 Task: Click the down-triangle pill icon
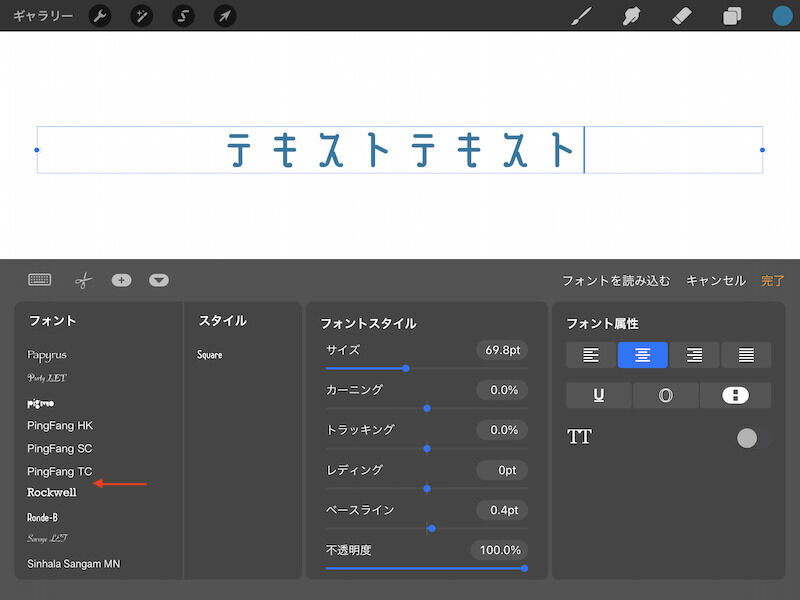pyautogui.click(x=159, y=280)
